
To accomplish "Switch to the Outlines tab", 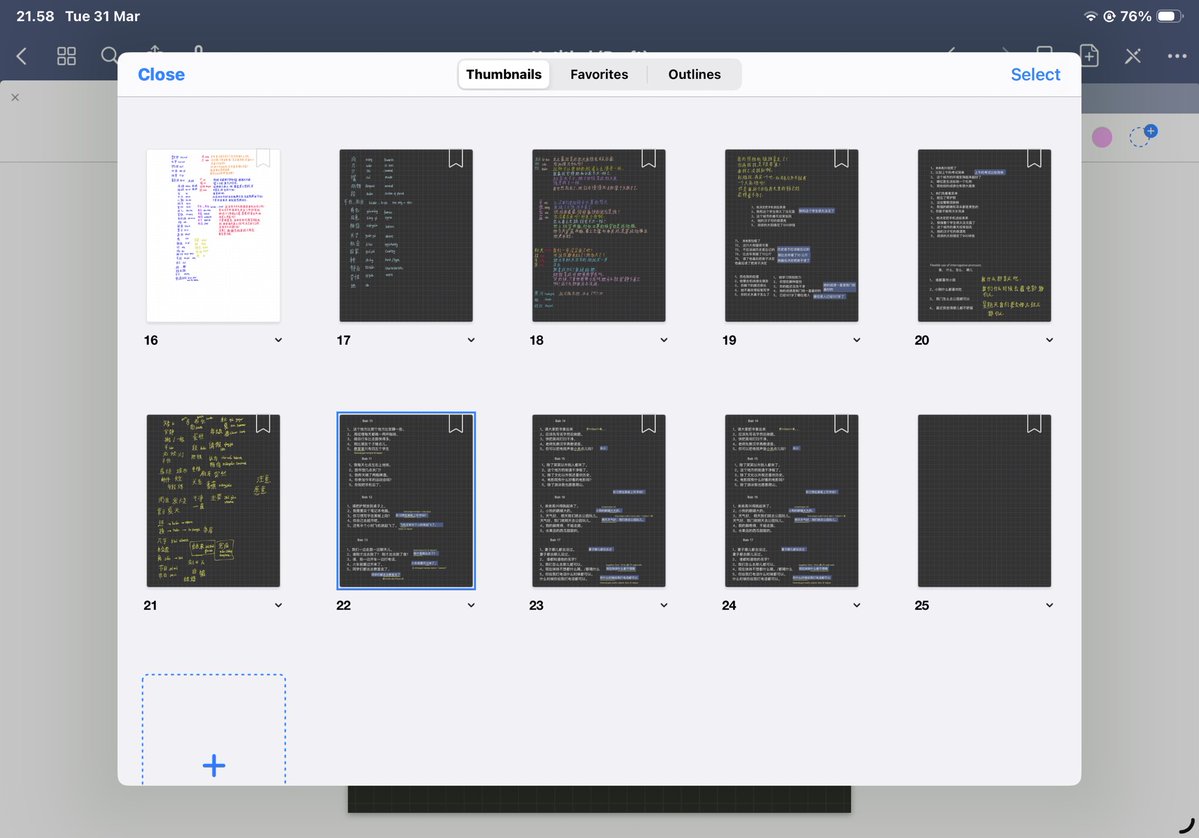I will tap(694, 74).
